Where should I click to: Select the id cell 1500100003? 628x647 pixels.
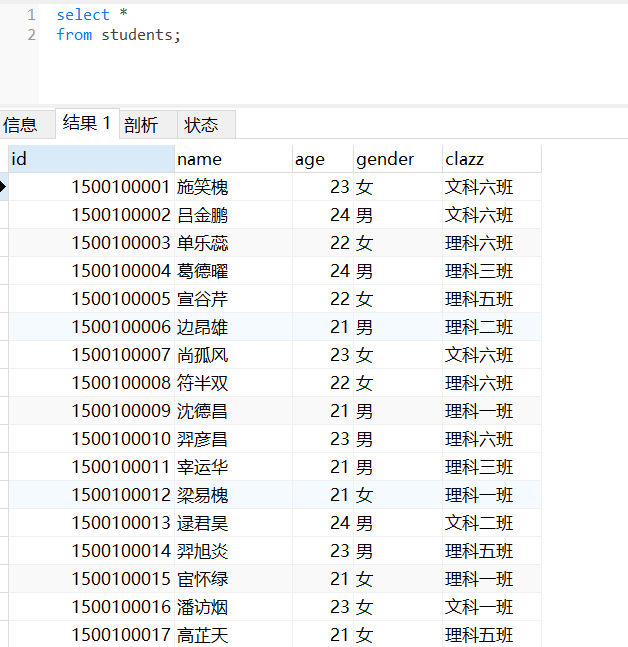(x=91, y=243)
